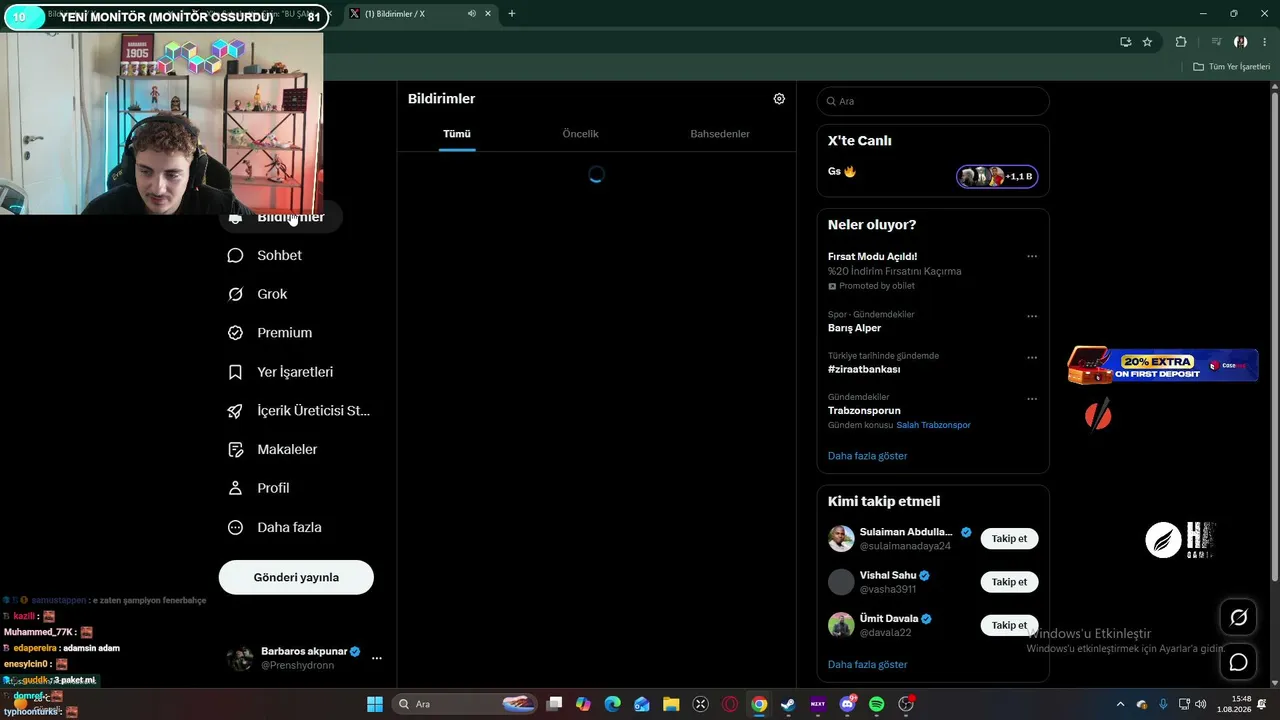This screenshot has width=1280, height=720.
Task: Click the Windows taskbar search box
Action: click(x=466, y=704)
